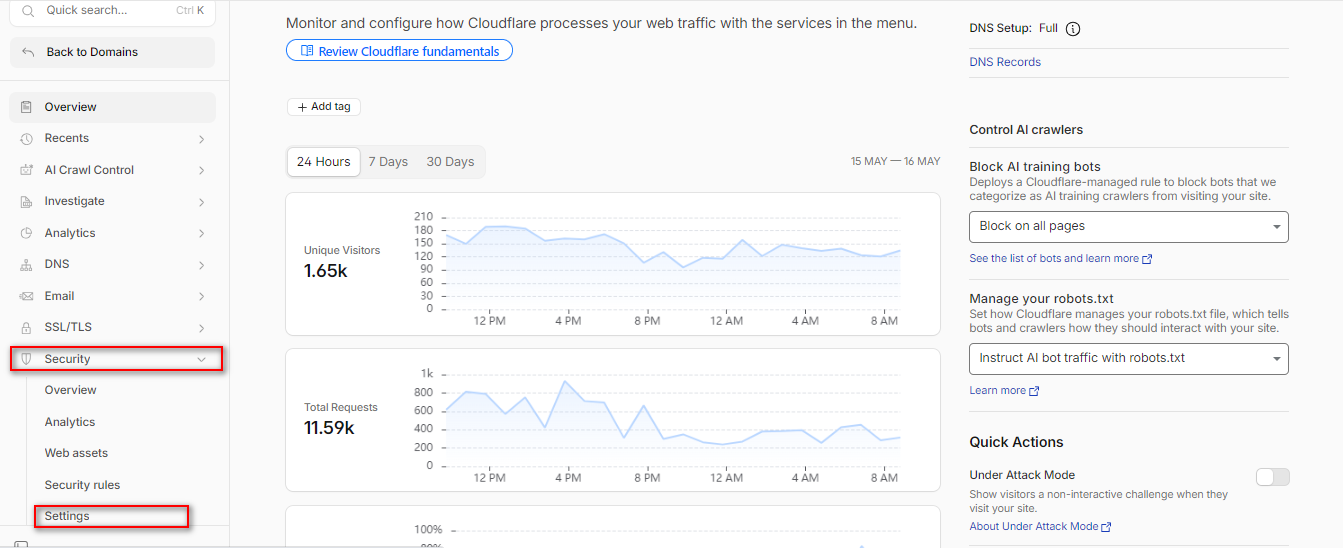Click Review Cloudflare fundamentals button
Image resolution: width=1343 pixels, height=548 pixels.
click(399, 51)
